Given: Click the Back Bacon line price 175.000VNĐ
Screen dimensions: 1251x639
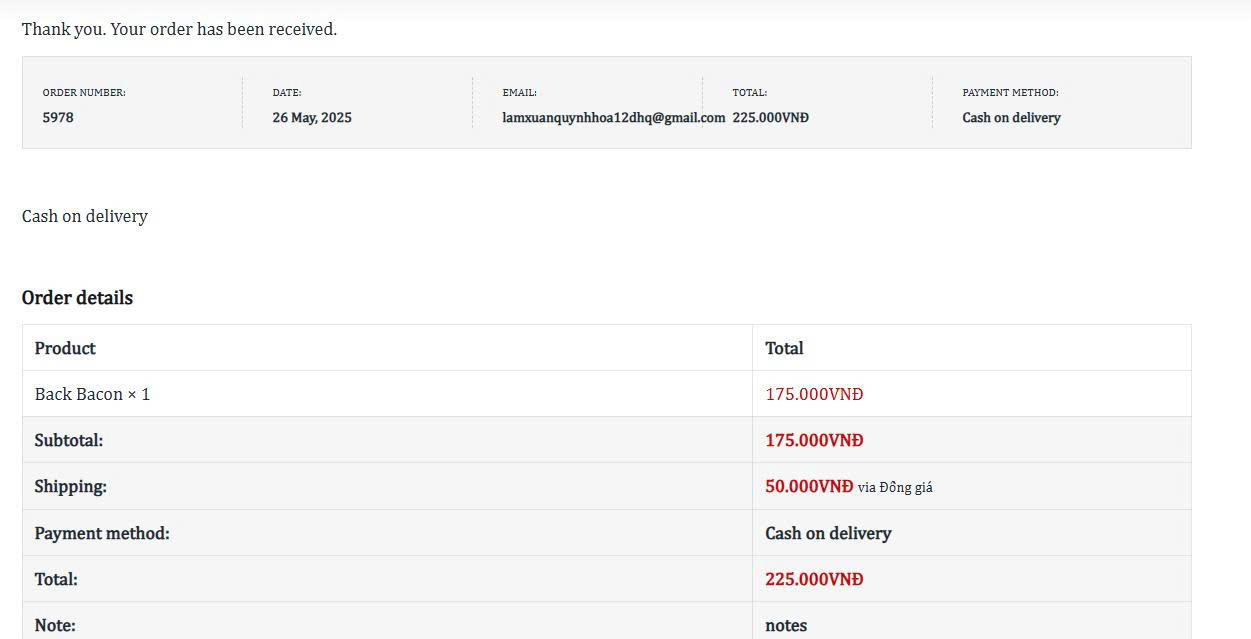Looking at the screenshot, I should click(814, 394).
